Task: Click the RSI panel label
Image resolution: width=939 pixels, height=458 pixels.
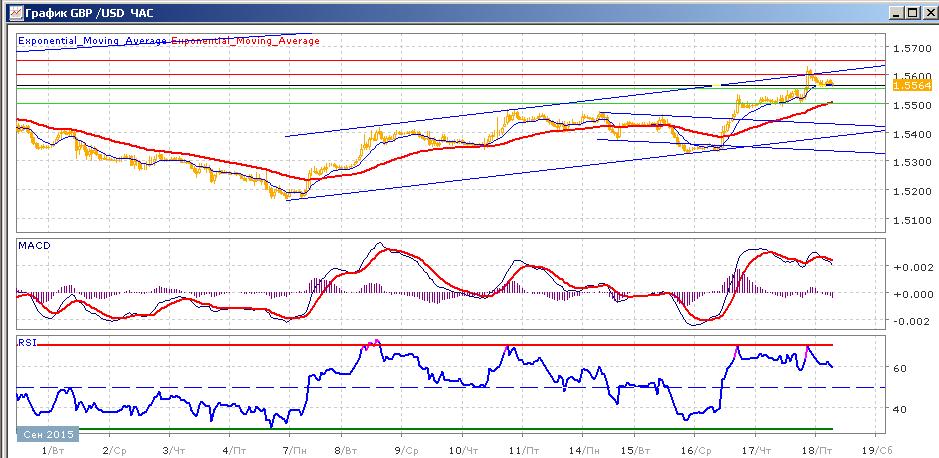Action: click(x=27, y=343)
